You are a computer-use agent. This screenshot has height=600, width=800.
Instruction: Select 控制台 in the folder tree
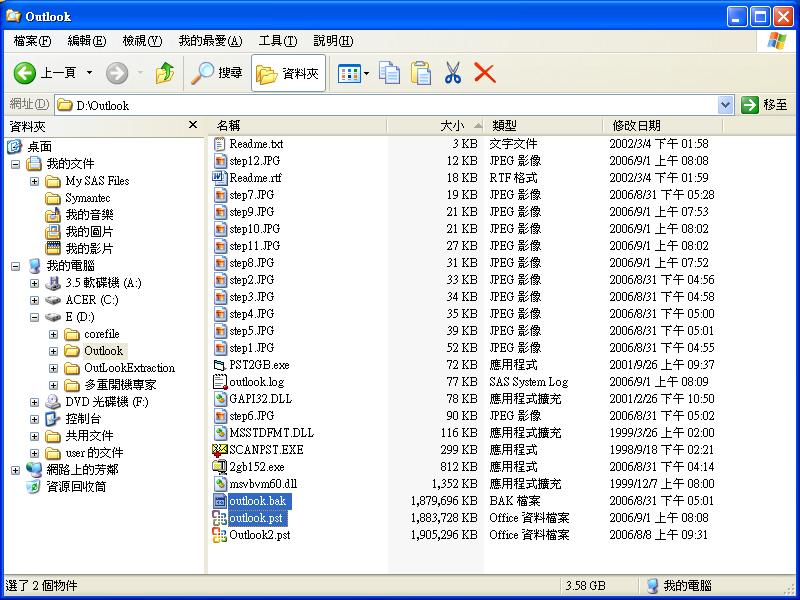[83, 419]
